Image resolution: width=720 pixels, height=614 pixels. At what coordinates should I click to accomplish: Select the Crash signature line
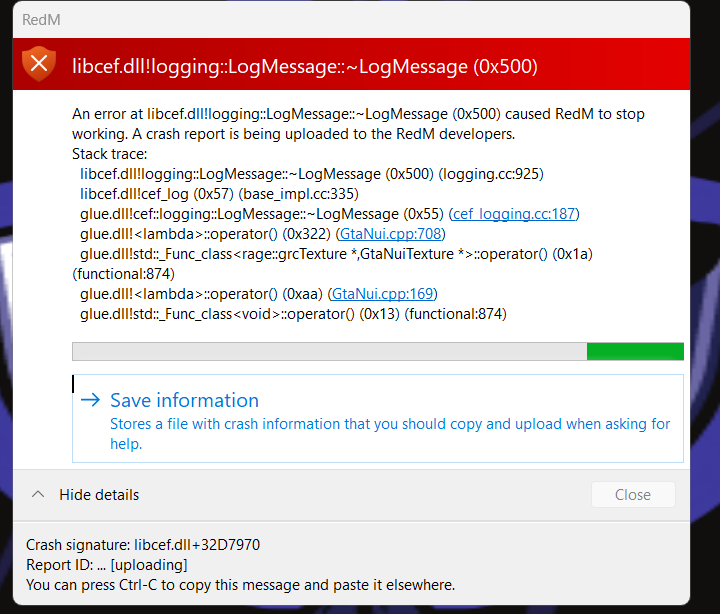pos(143,545)
